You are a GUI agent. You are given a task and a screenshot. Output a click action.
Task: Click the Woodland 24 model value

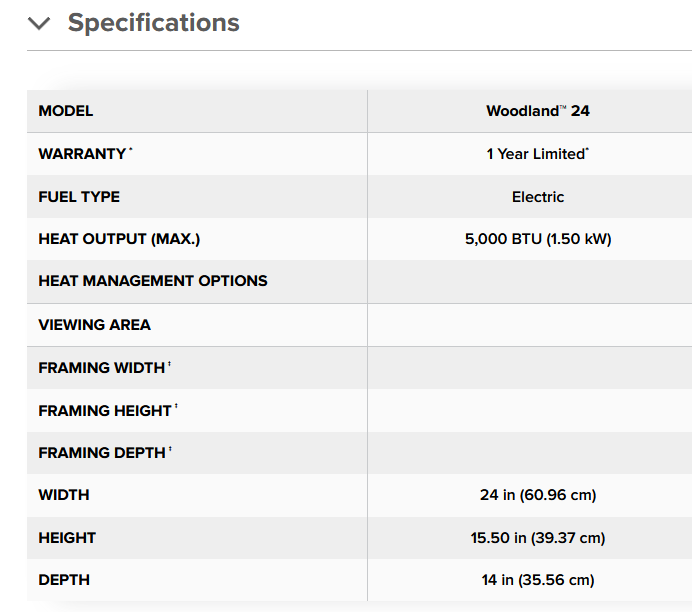pyautogui.click(x=537, y=111)
